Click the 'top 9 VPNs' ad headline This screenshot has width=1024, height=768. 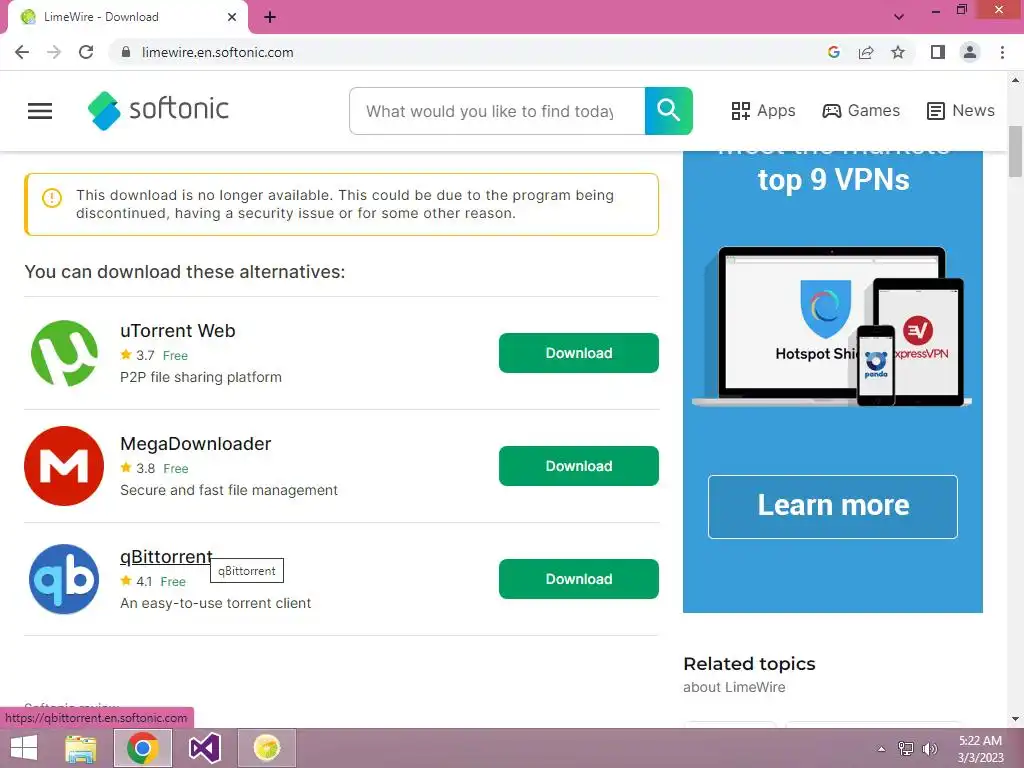point(833,180)
